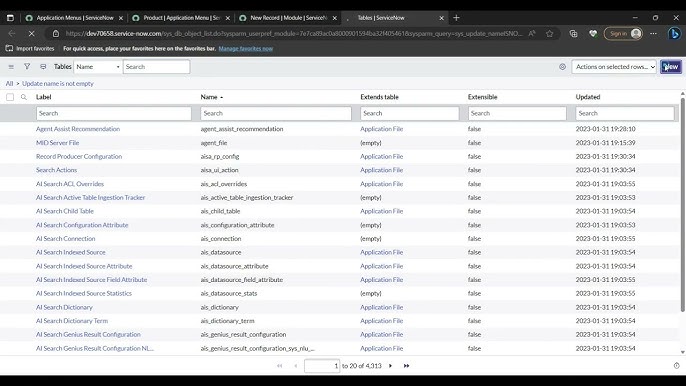686x386 pixels.
Task: Toggle the select-all rows checkbox
Action: (x=10, y=97)
